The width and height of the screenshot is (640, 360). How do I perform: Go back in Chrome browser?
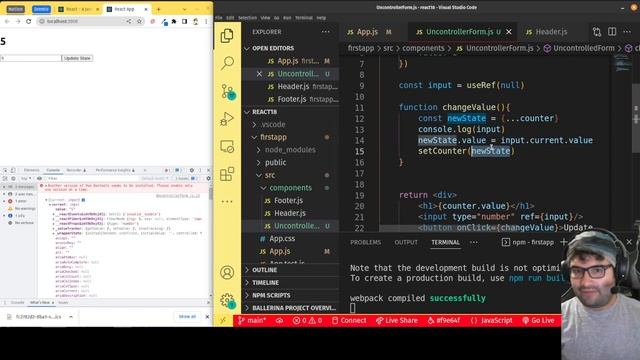tap(7, 21)
